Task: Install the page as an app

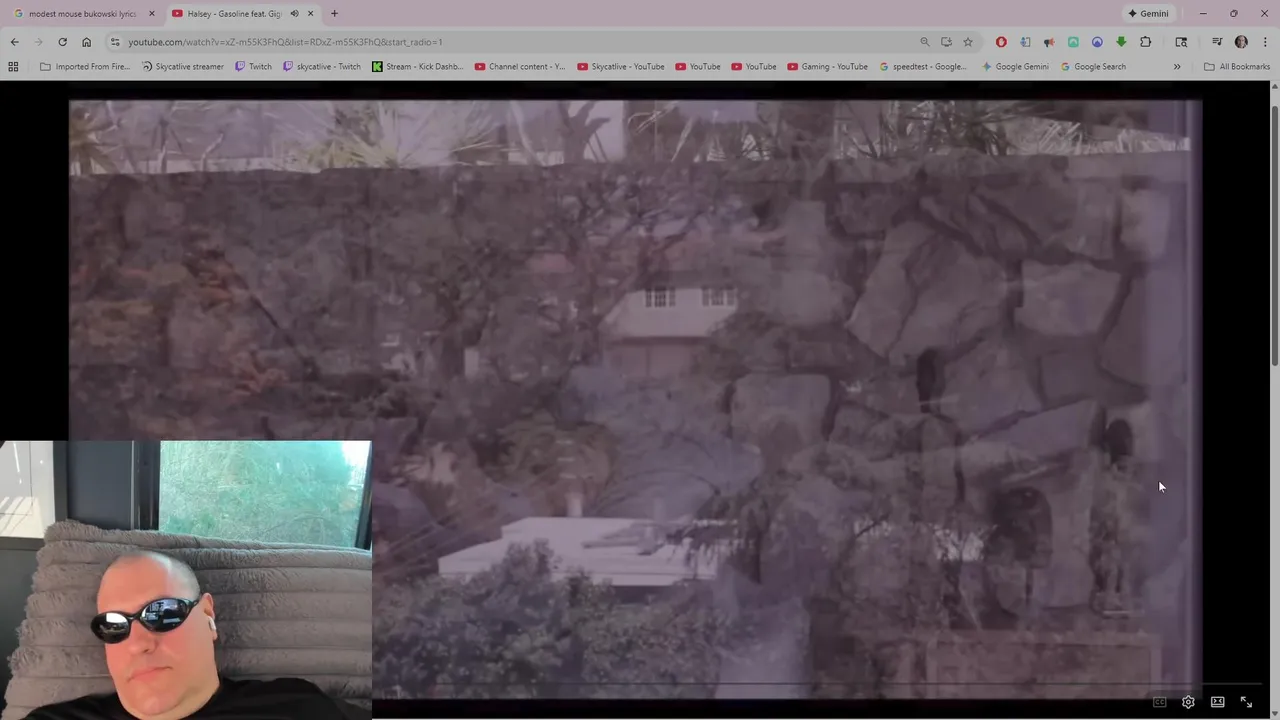Action: 946,42
